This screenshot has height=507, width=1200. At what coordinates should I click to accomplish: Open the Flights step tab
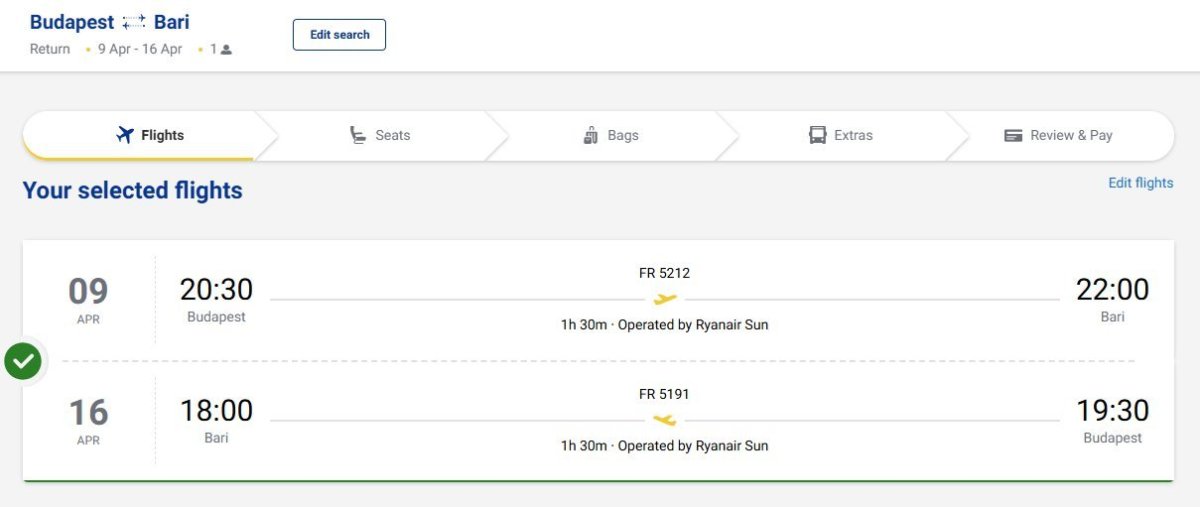pos(150,135)
